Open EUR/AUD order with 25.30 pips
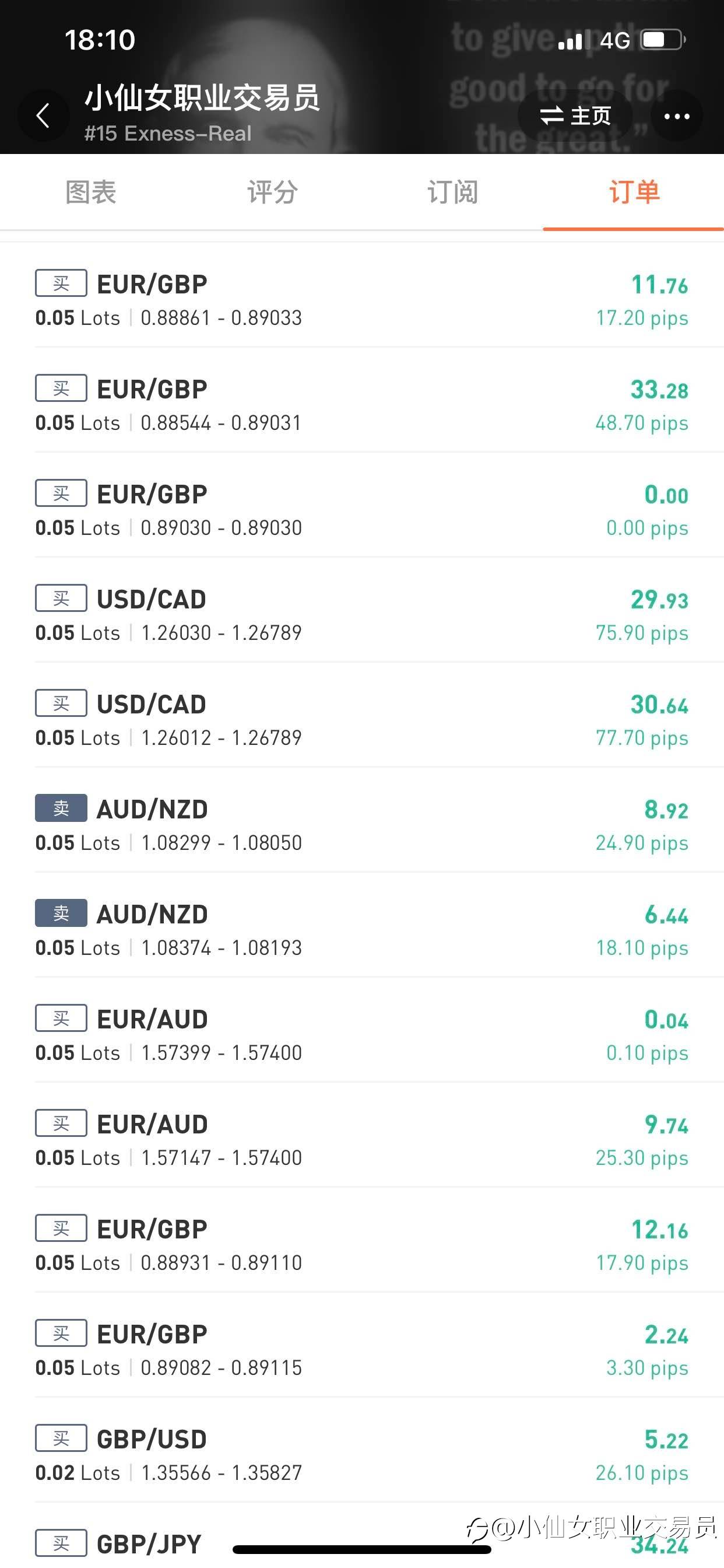 pyautogui.click(x=361, y=1140)
